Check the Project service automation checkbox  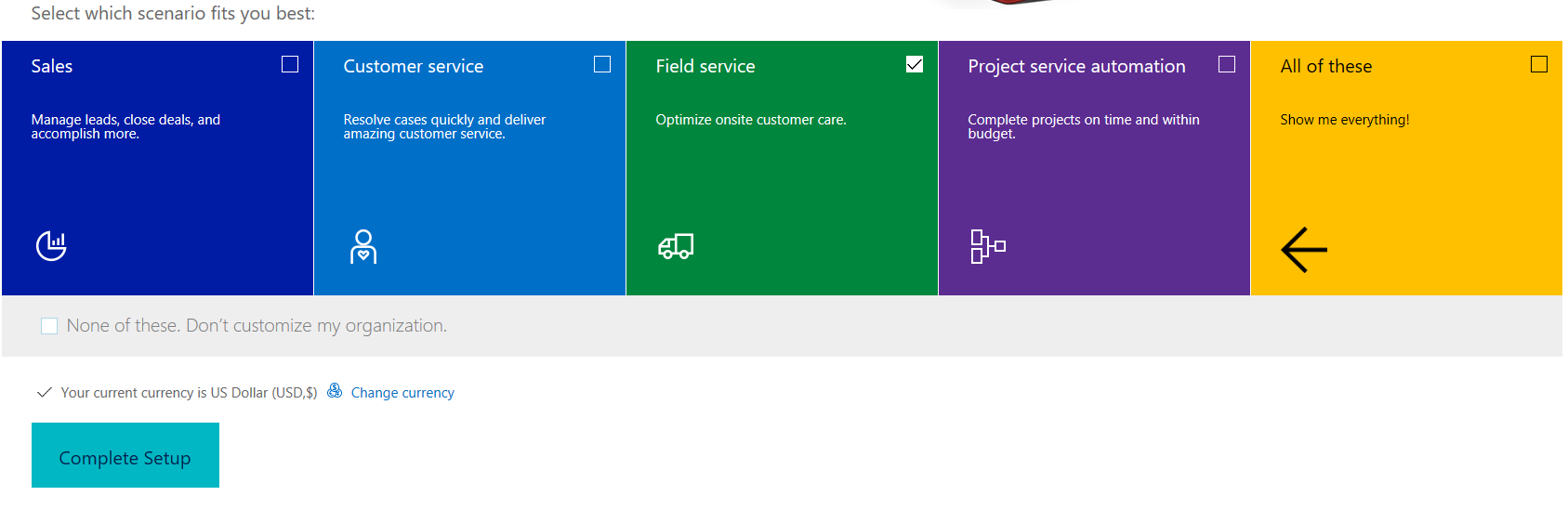1227,64
